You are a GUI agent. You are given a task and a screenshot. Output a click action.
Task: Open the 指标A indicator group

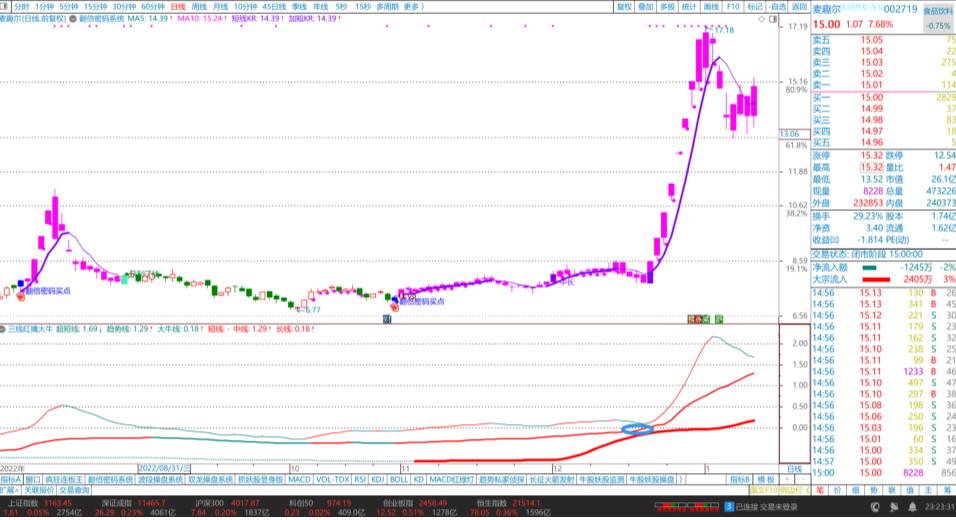coord(10,480)
